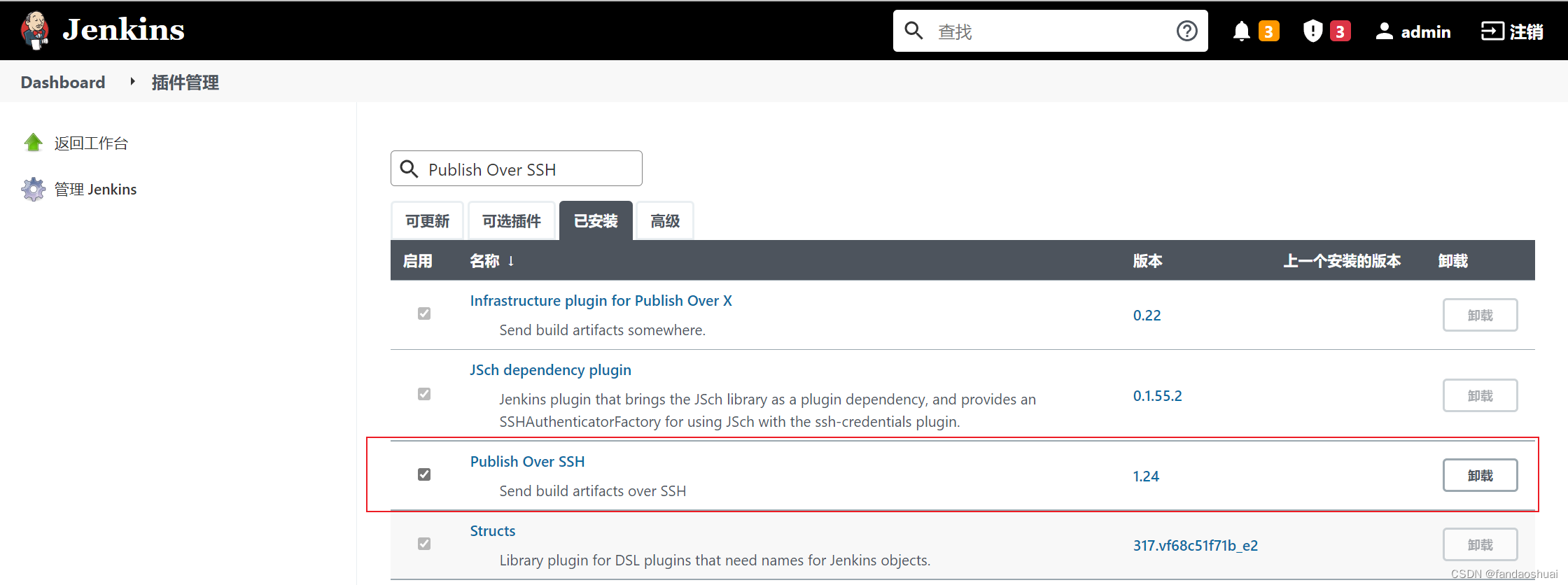Open the security warnings shield icon
This screenshot has width=1568, height=585.
pos(1313,31)
